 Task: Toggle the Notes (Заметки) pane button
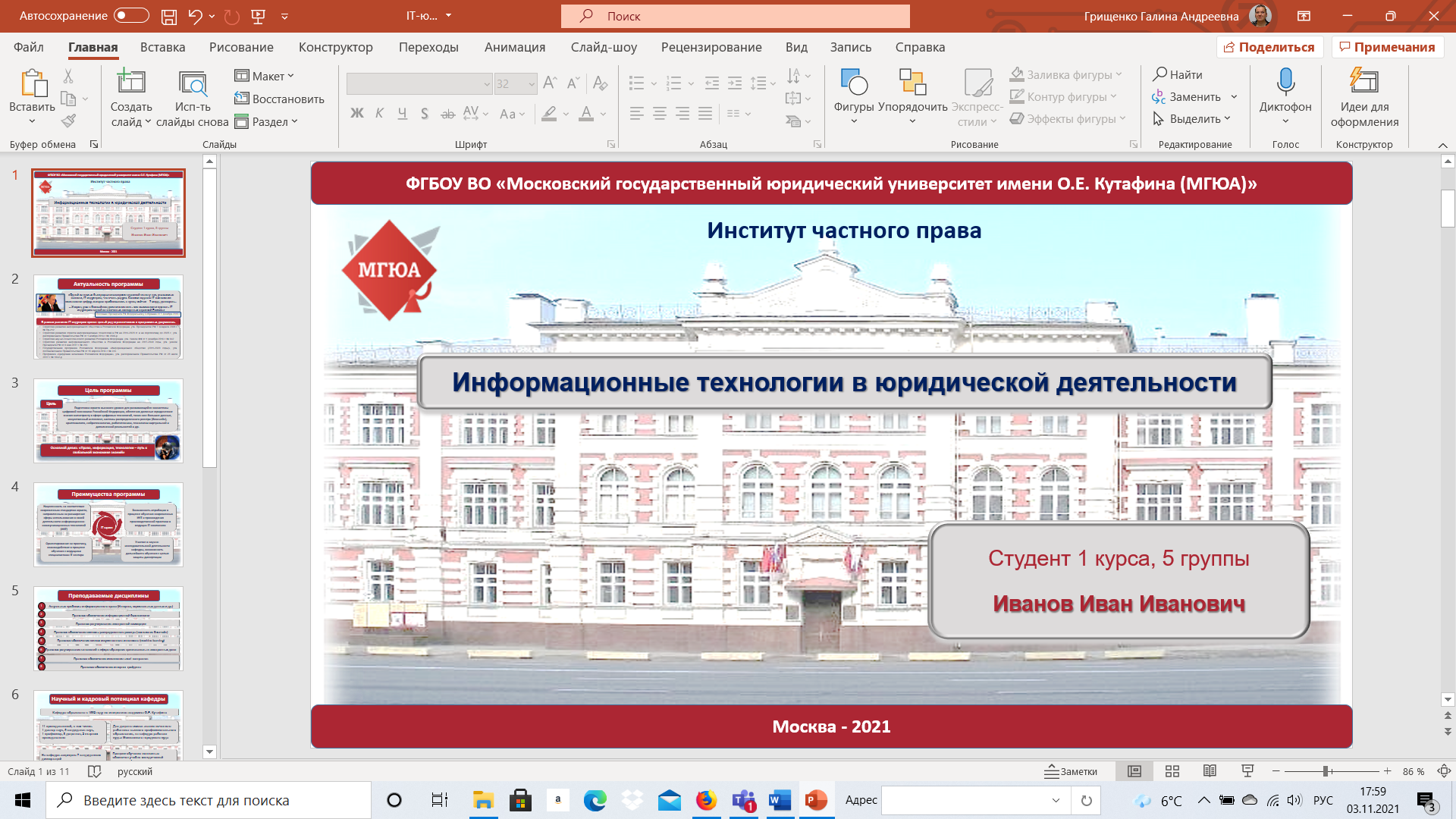(x=1071, y=771)
